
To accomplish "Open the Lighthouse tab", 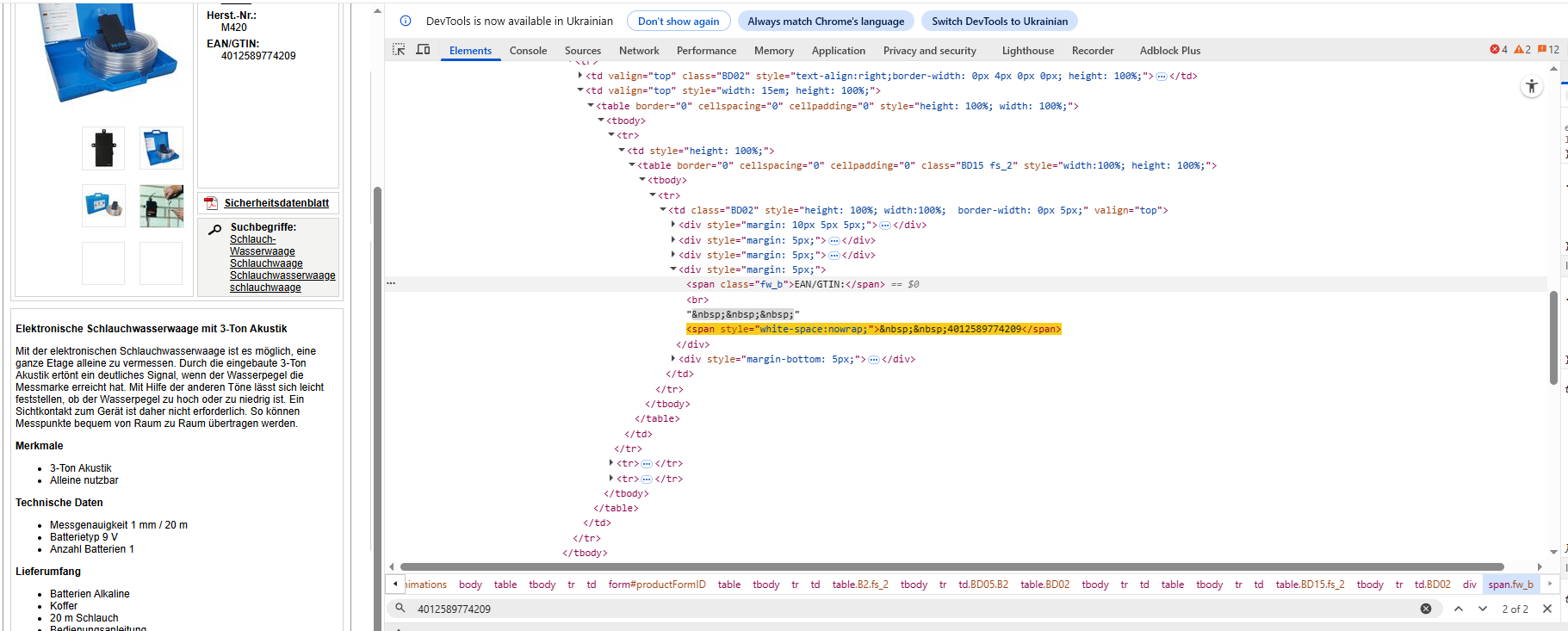I will [1028, 51].
